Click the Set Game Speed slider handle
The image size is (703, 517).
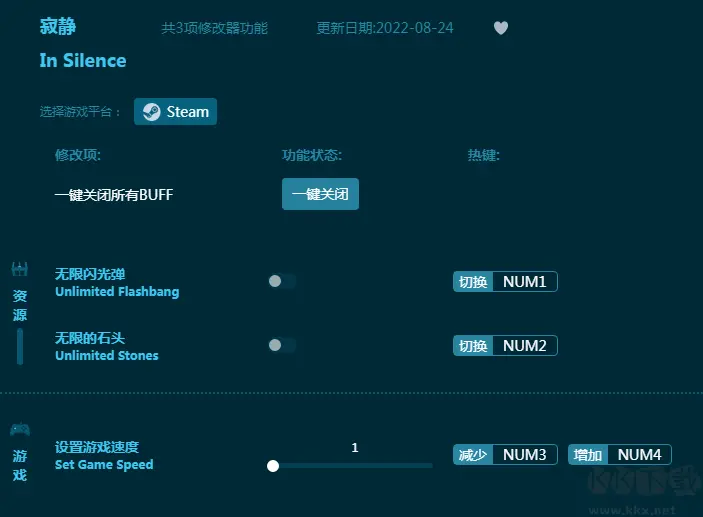pos(273,465)
